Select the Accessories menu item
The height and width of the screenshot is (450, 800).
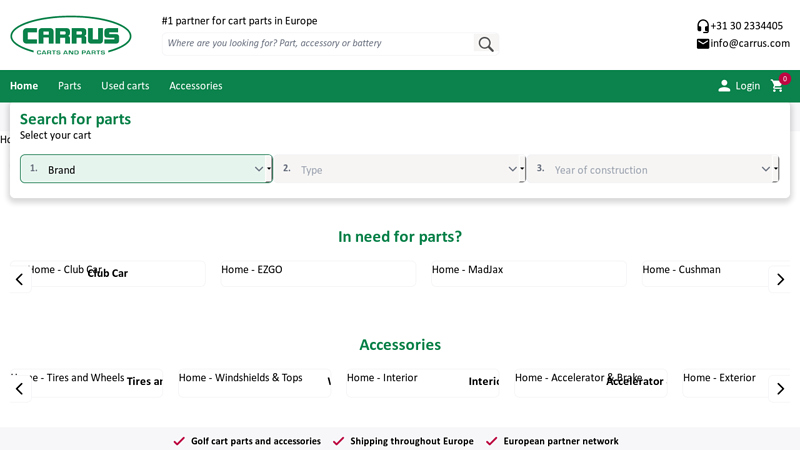196,86
